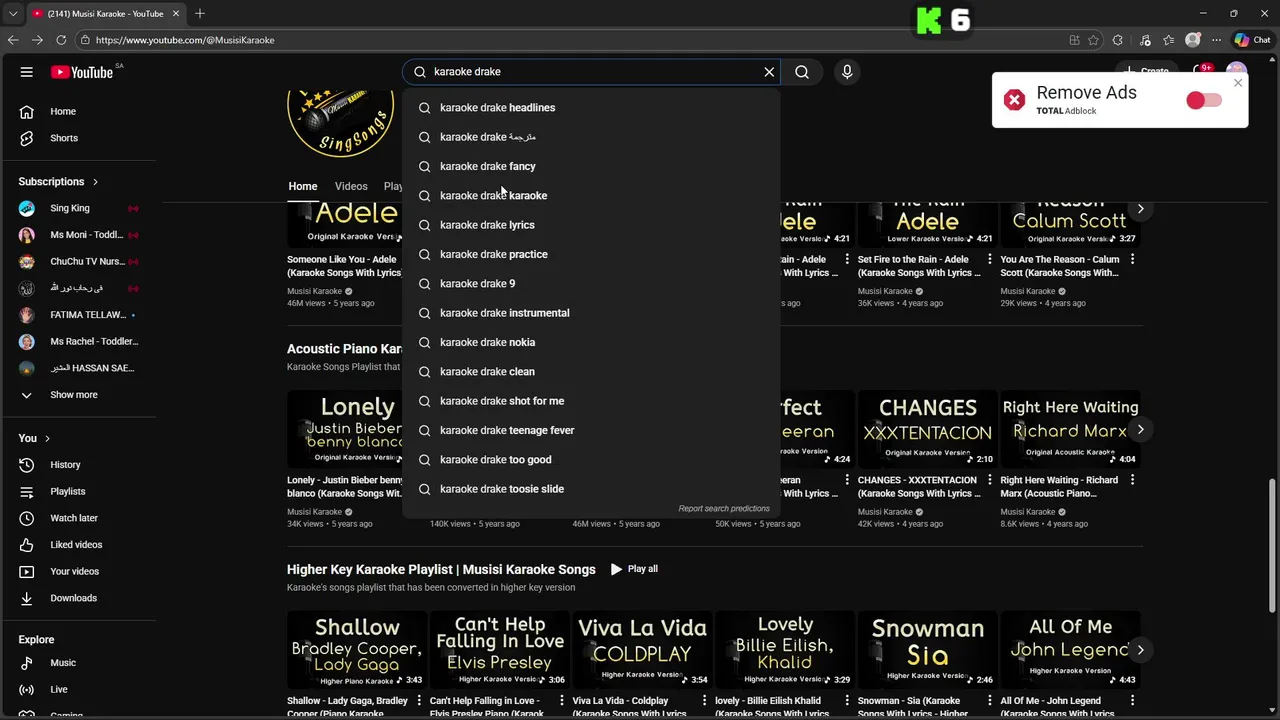Open the YouTube hamburger guide menu
1280x720 pixels.
coord(27,72)
